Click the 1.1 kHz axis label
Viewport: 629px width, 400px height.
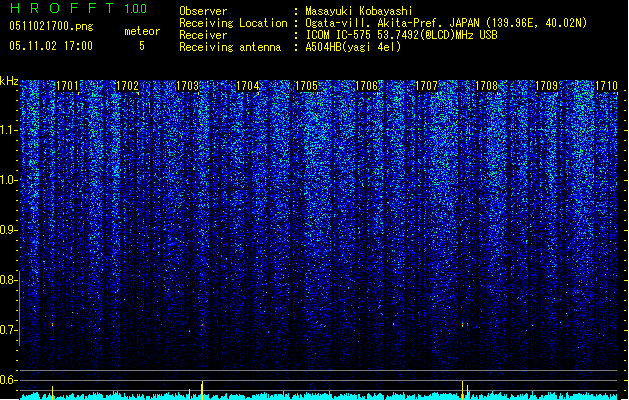coord(8,130)
